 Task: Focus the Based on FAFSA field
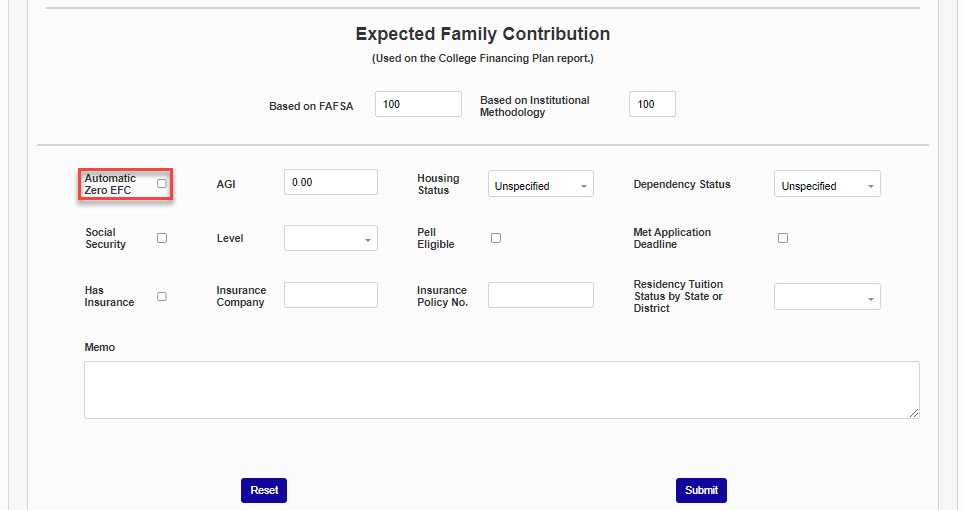(x=418, y=104)
